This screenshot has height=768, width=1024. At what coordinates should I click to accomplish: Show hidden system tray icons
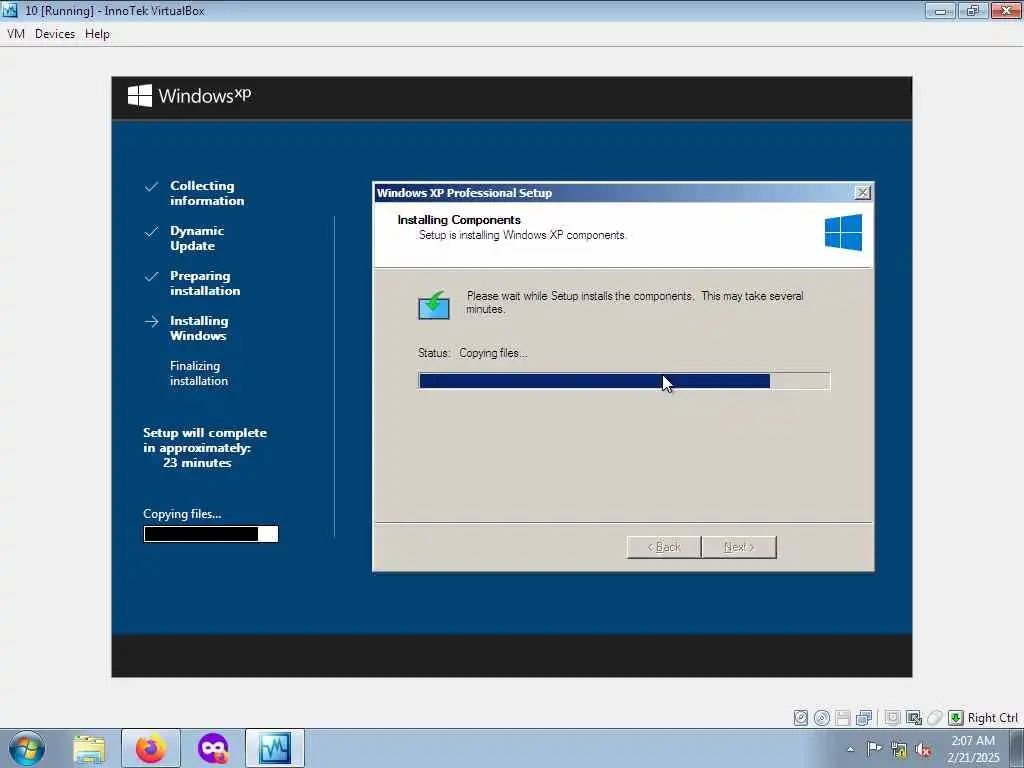coord(850,749)
